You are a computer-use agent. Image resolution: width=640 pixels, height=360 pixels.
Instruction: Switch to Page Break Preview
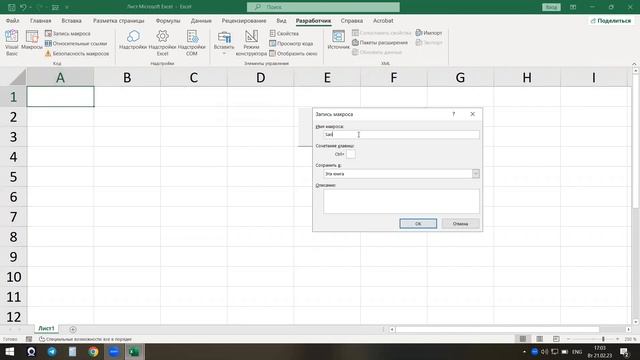pos(556,339)
